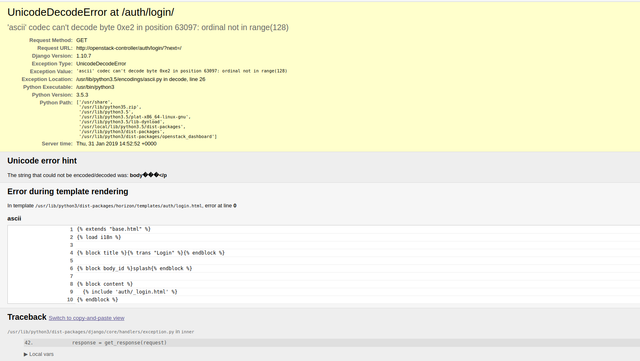Image resolution: width=640 pixels, height=361 pixels.
Task: Select the Traceback heading
Action: click(27, 317)
